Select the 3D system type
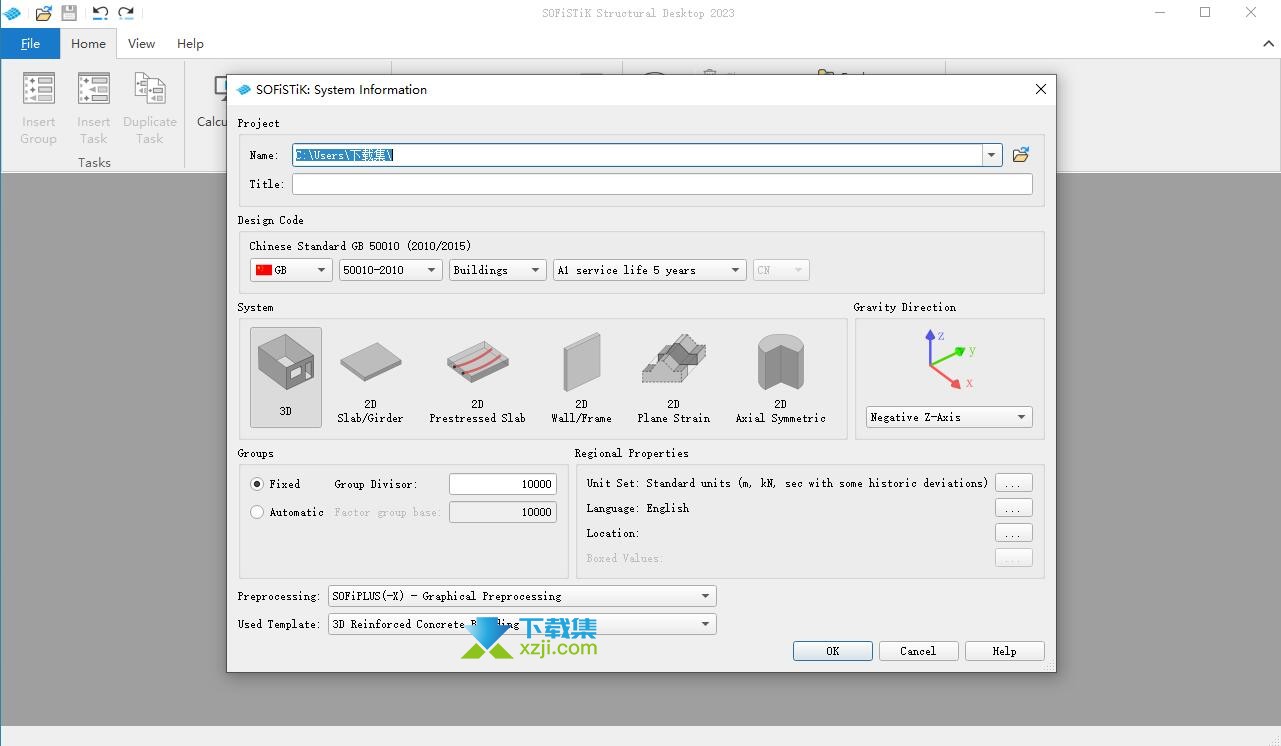 pos(286,377)
